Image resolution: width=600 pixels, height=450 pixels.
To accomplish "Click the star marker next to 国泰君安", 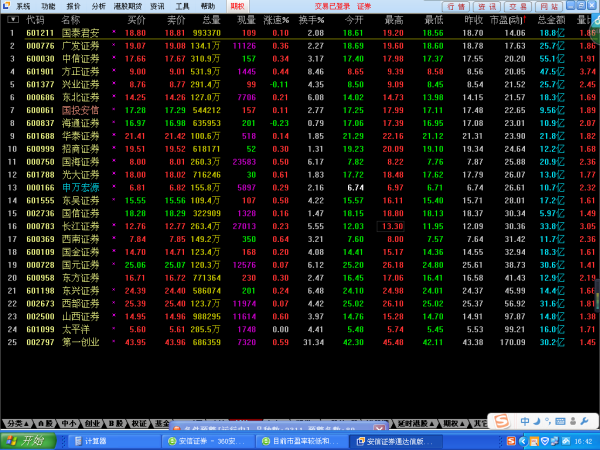I will (114, 32).
